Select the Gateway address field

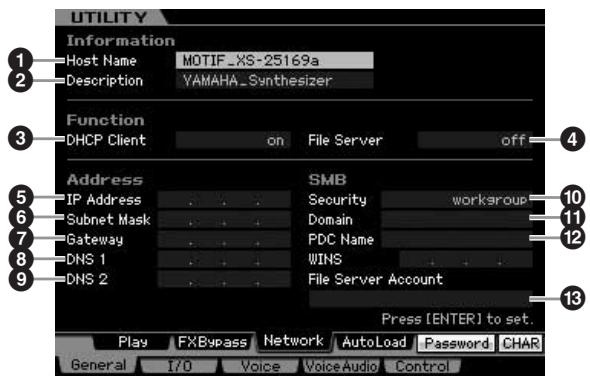pyautogui.click(x=224, y=240)
